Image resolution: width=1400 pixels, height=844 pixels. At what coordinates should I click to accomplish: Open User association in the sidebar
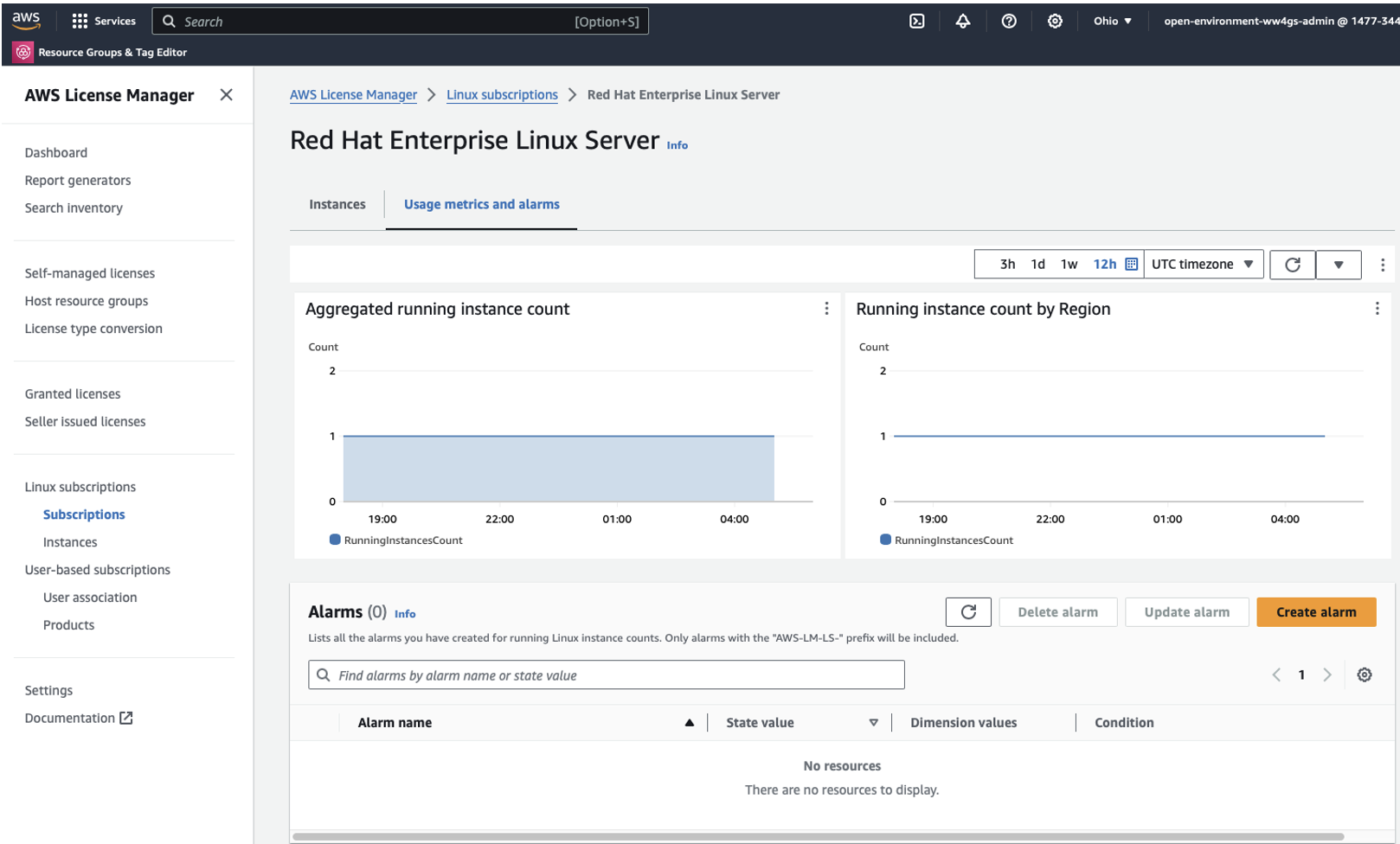pos(90,598)
